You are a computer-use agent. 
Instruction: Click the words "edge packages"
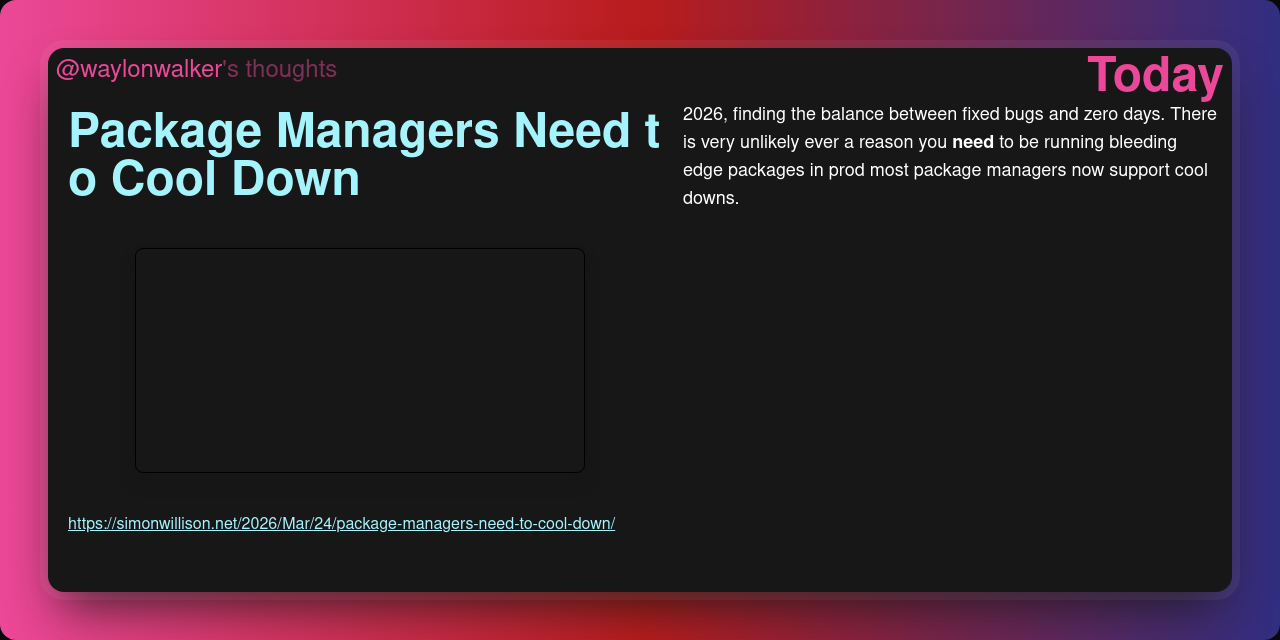(x=745, y=170)
